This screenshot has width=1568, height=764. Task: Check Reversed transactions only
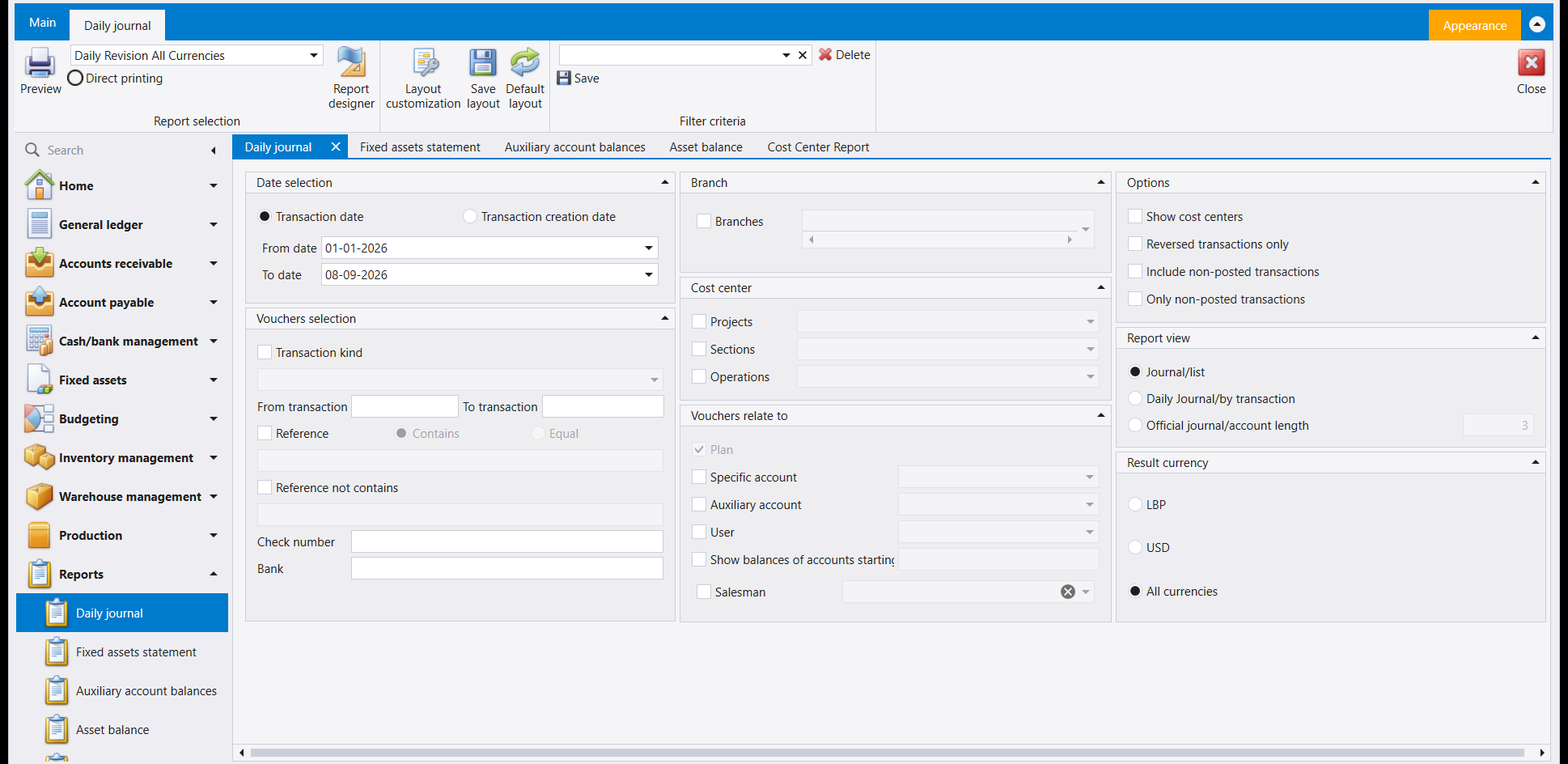[1135, 244]
